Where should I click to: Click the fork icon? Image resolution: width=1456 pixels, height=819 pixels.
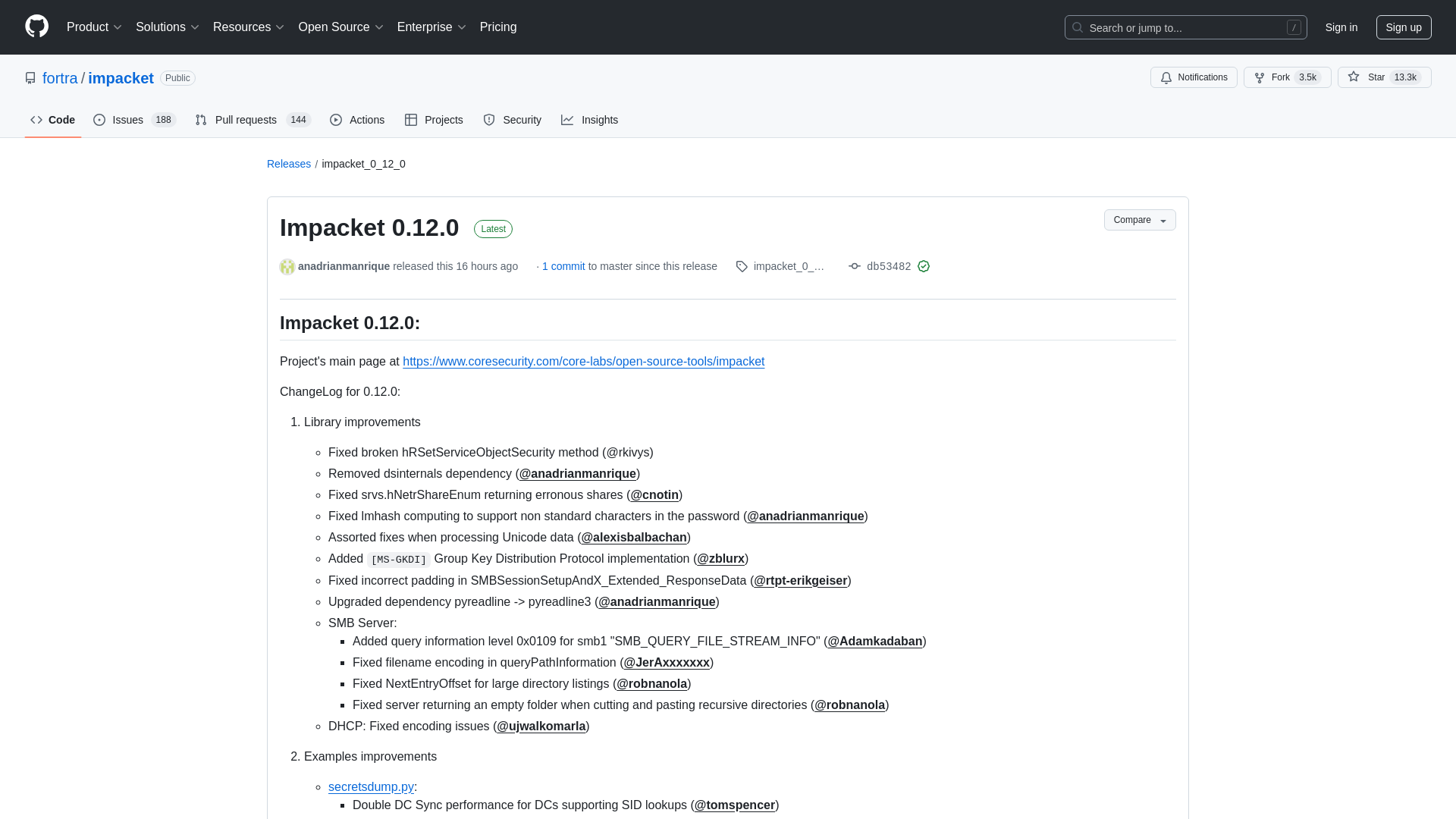coord(1260,77)
